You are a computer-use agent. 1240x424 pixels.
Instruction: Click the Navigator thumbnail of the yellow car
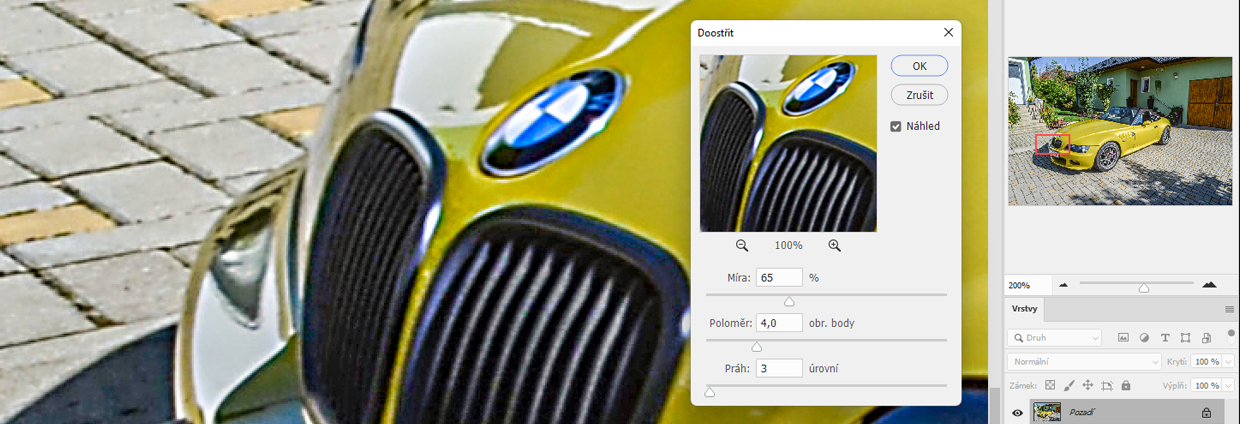1120,131
